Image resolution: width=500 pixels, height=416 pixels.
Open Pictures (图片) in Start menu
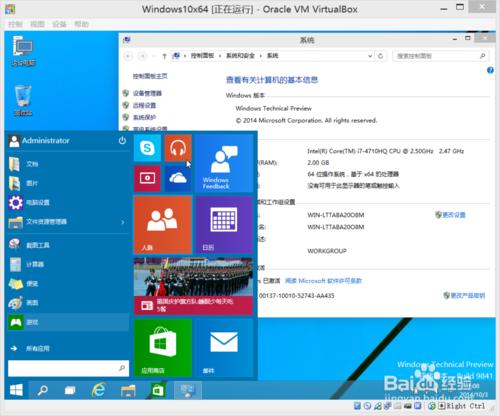(68, 183)
